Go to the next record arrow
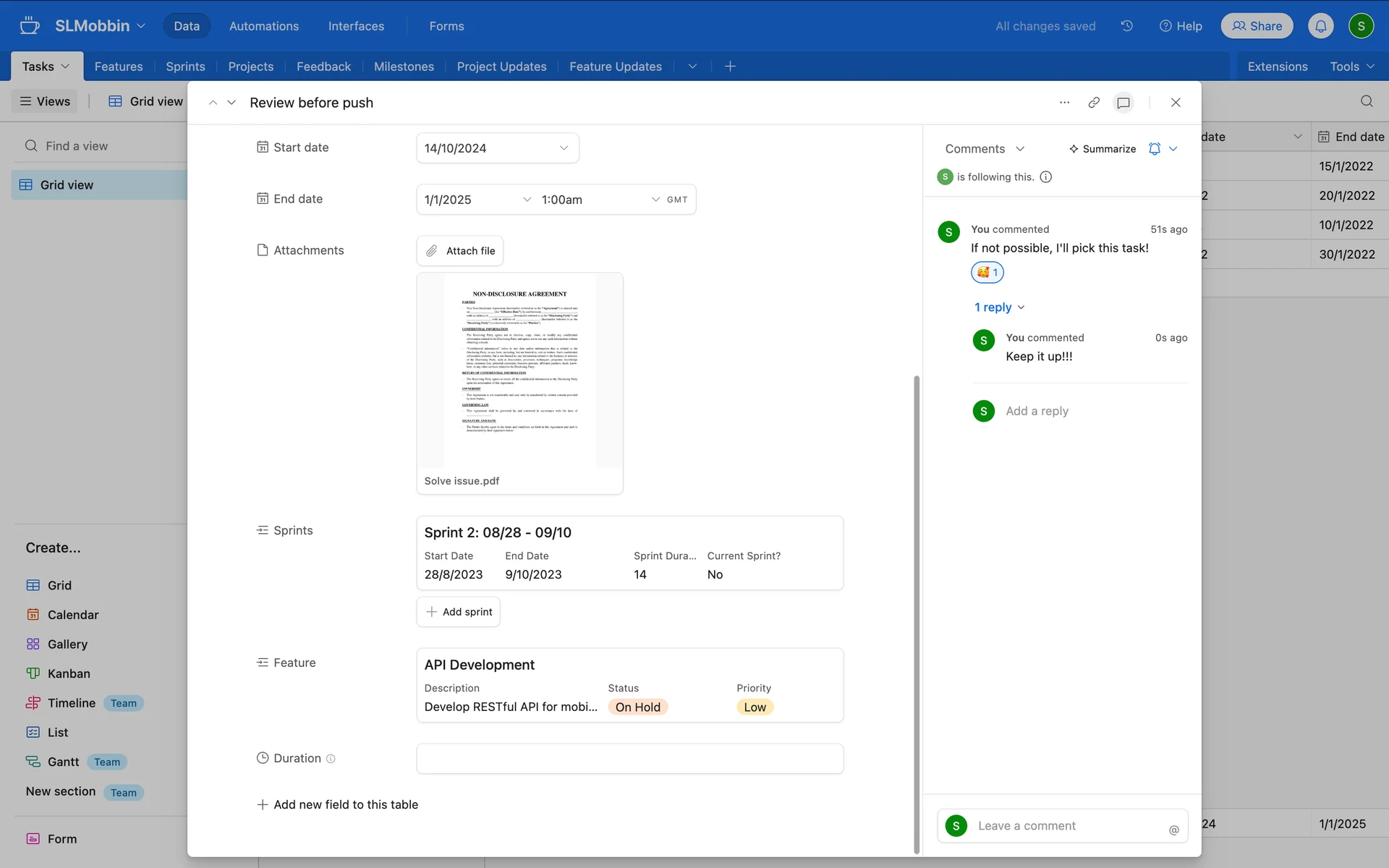The image size is (1389, 868). tap(231, 103)
